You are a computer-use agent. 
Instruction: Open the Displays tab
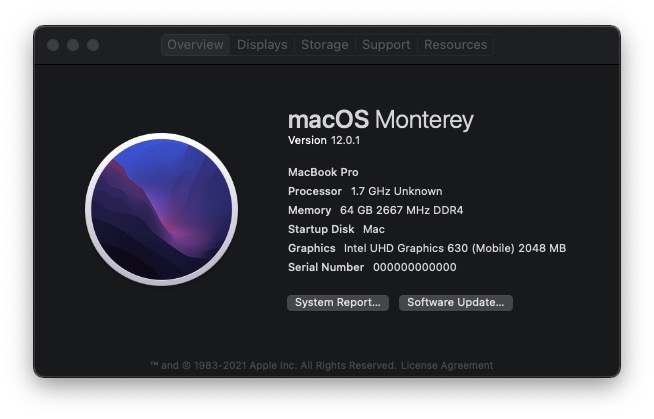pos(262,45)
